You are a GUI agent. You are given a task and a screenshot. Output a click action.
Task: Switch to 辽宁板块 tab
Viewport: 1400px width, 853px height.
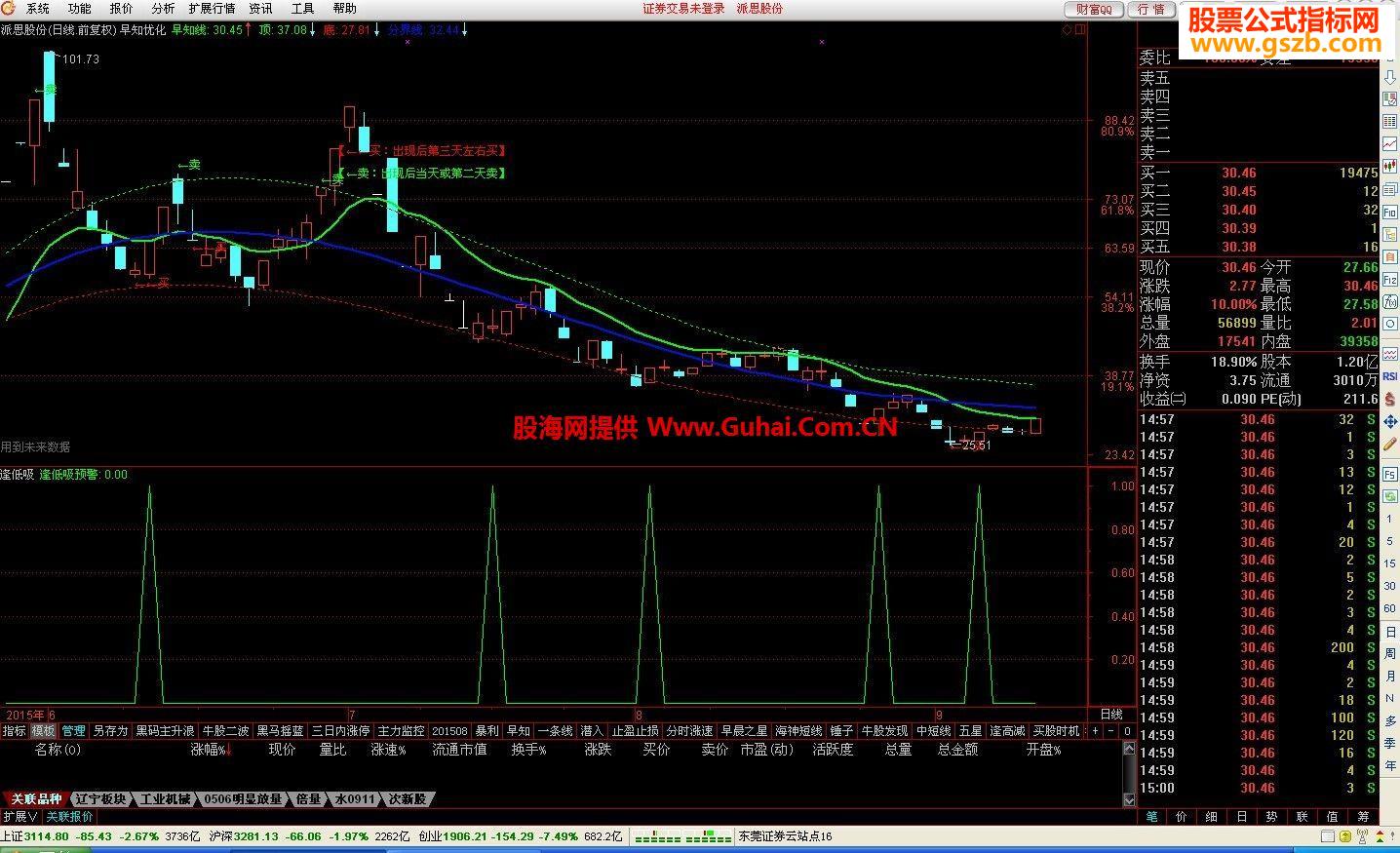[100, 799]
